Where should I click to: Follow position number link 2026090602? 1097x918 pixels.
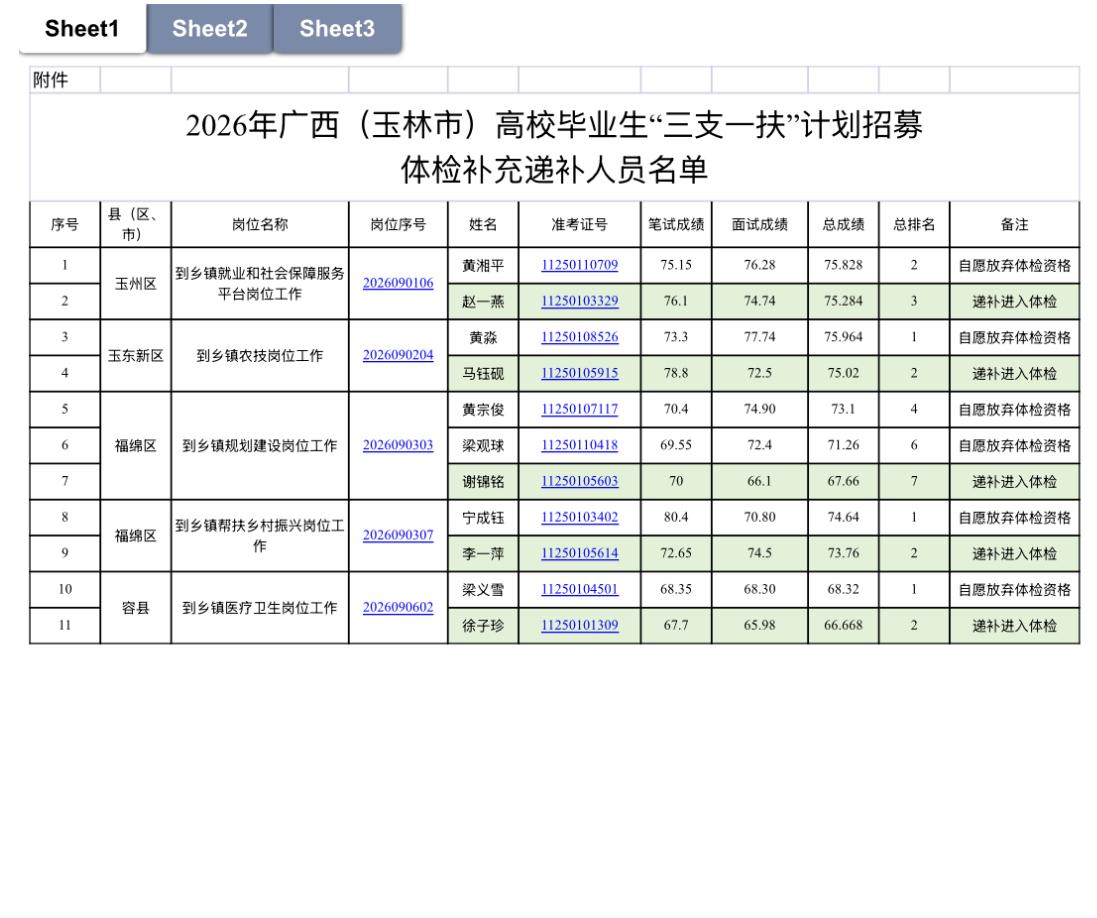398,607
